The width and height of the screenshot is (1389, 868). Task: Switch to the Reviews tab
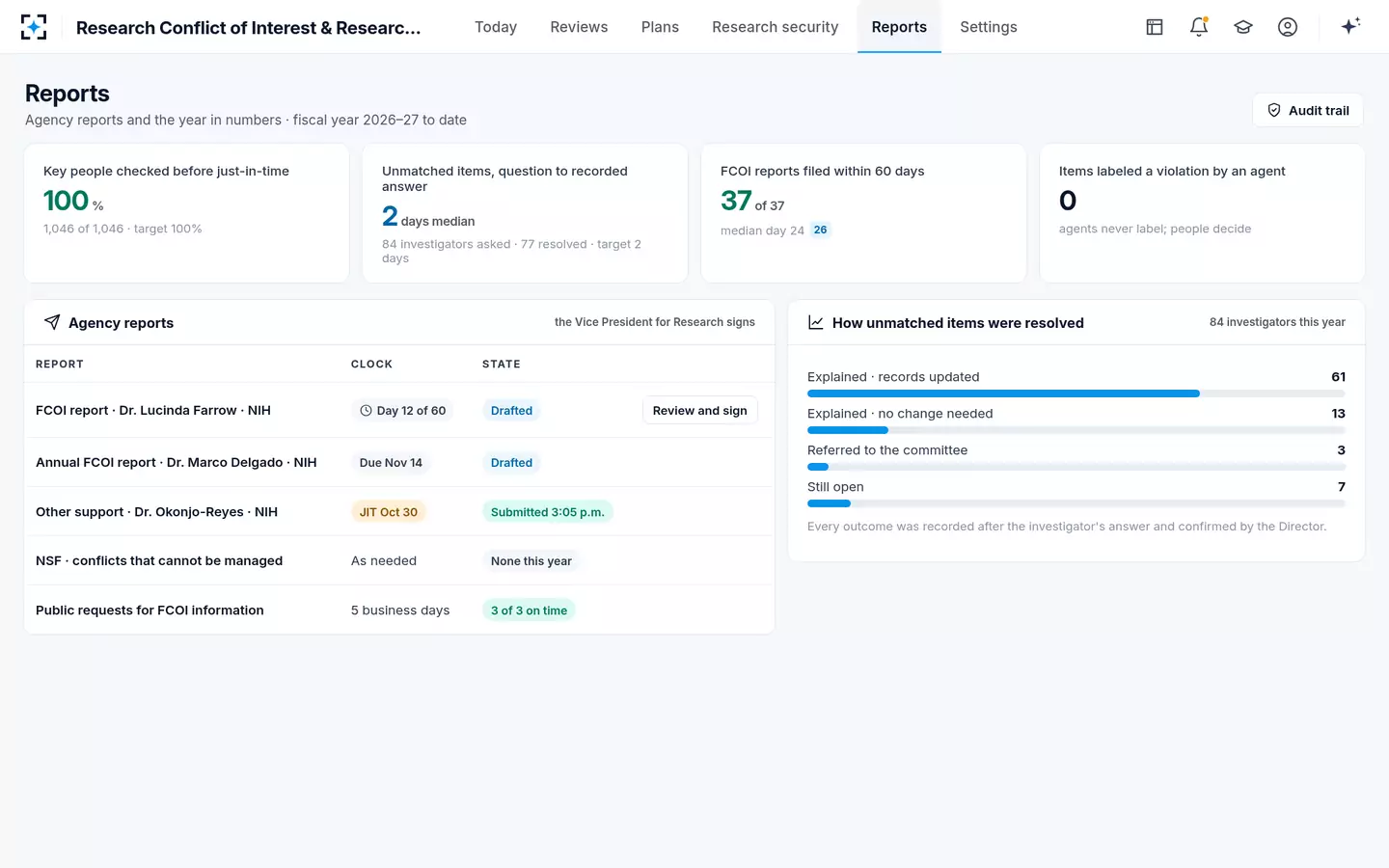coord(579,27)
